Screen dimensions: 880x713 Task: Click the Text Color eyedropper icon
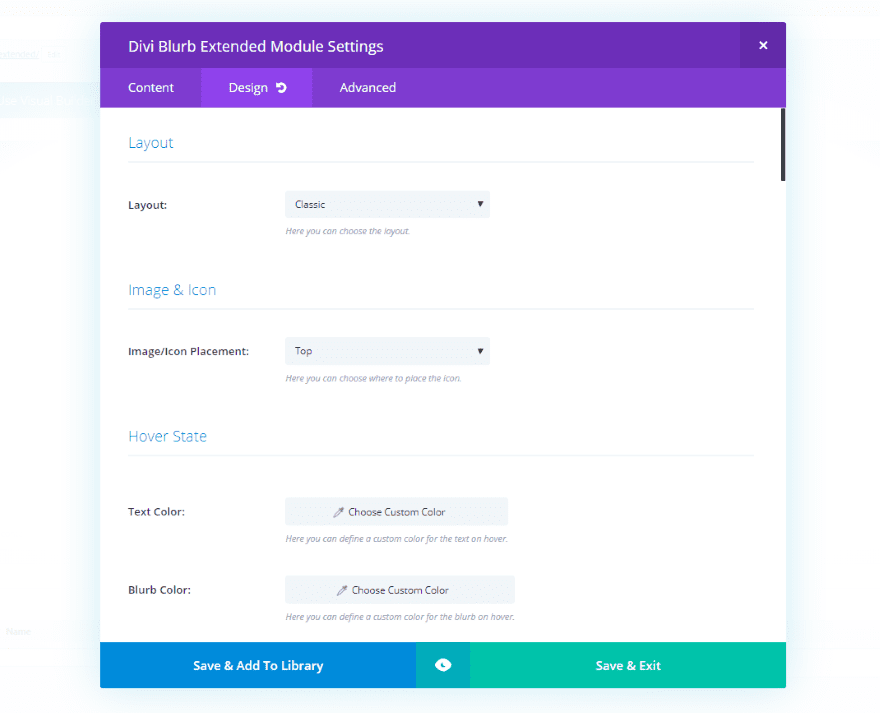[x=339, y=512]
